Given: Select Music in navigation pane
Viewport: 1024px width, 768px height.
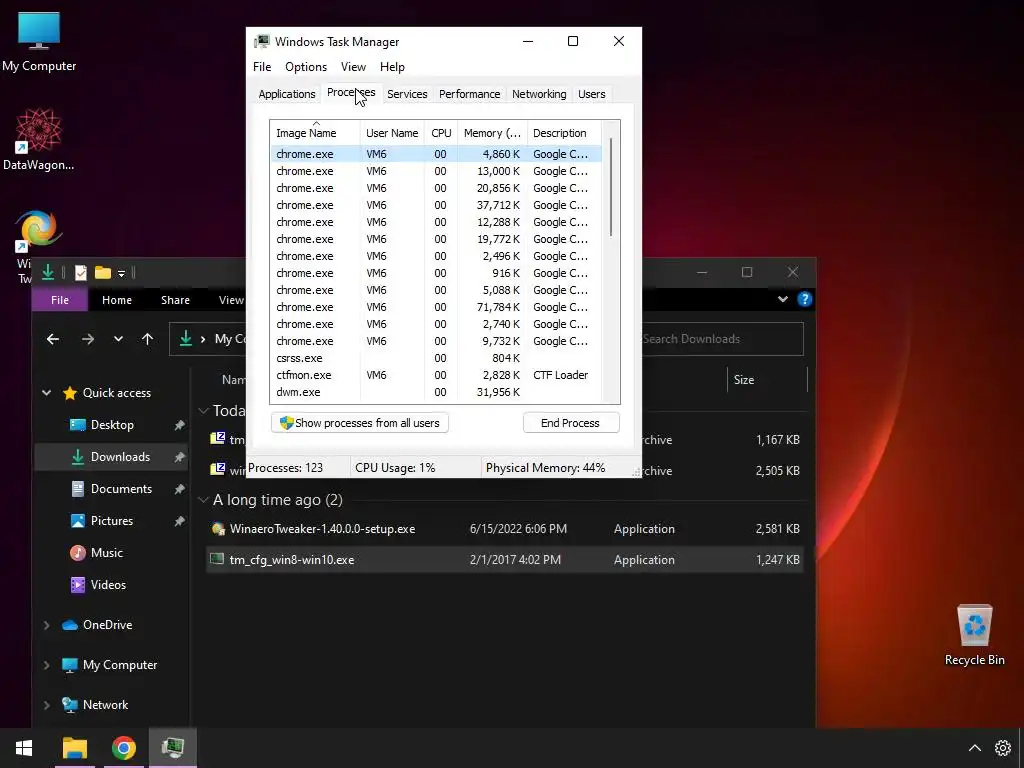Looking at the screenshot, I should tap(106, 552).
